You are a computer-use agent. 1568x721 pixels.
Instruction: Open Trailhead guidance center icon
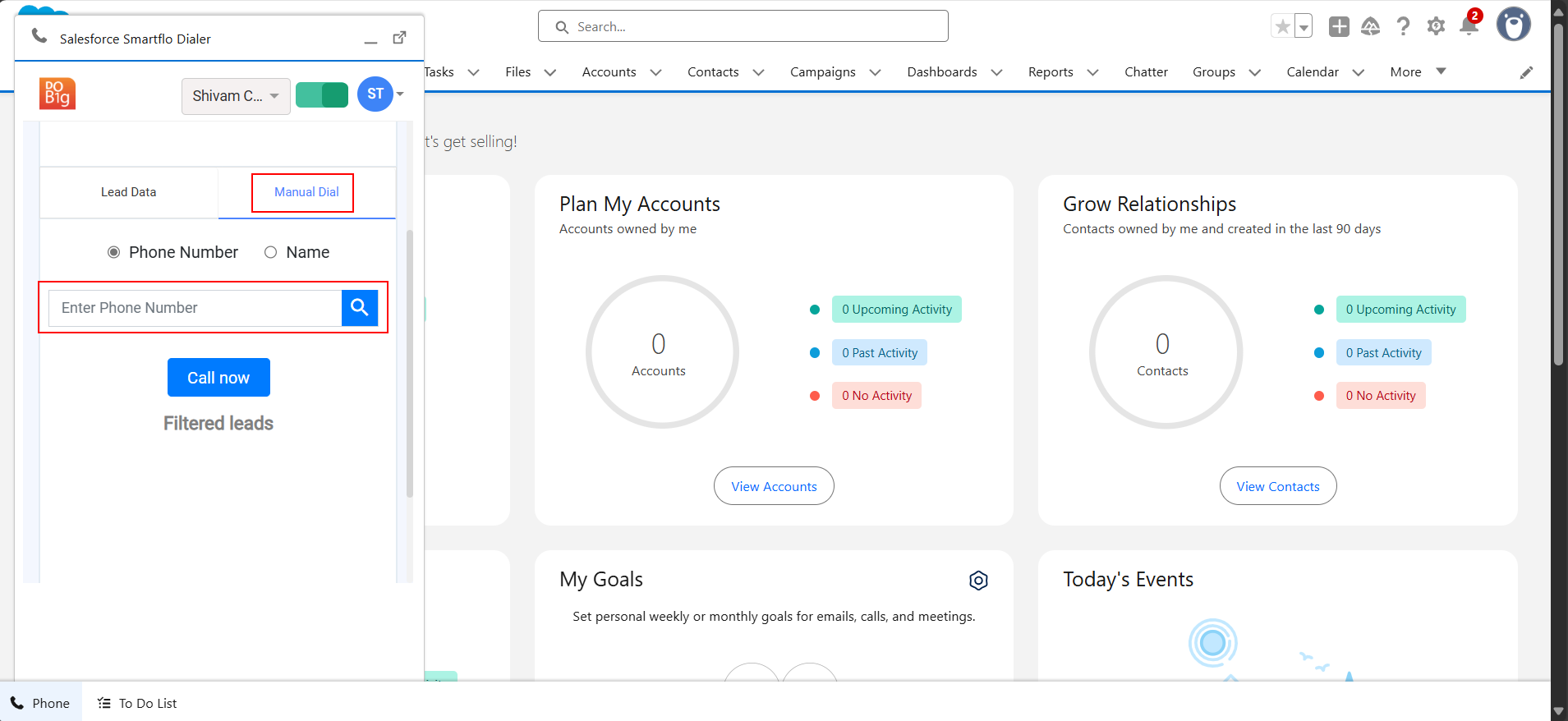[x=1371, y=26]
